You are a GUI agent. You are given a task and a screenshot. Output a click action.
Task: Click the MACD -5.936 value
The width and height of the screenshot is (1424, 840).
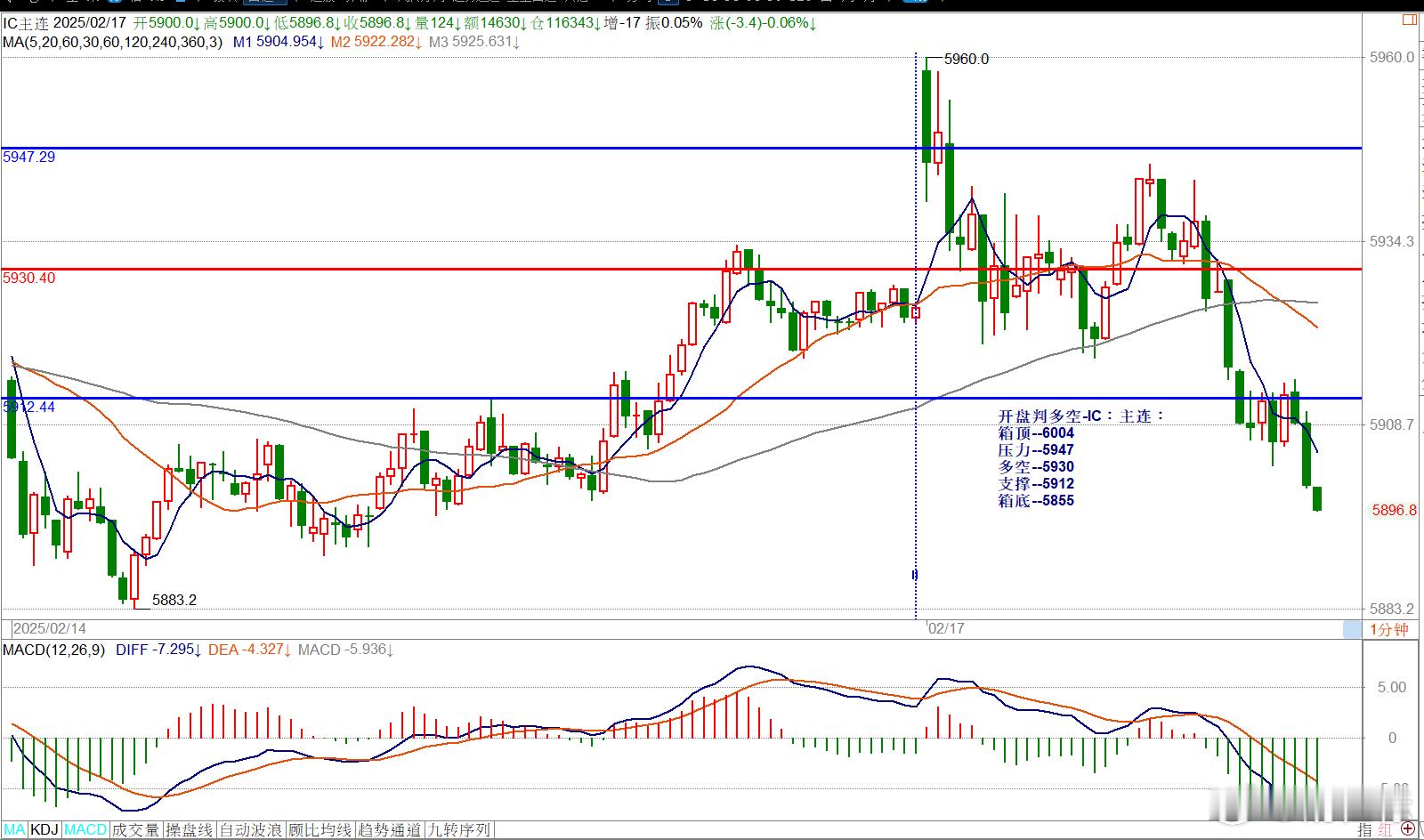tap(346, 650)
